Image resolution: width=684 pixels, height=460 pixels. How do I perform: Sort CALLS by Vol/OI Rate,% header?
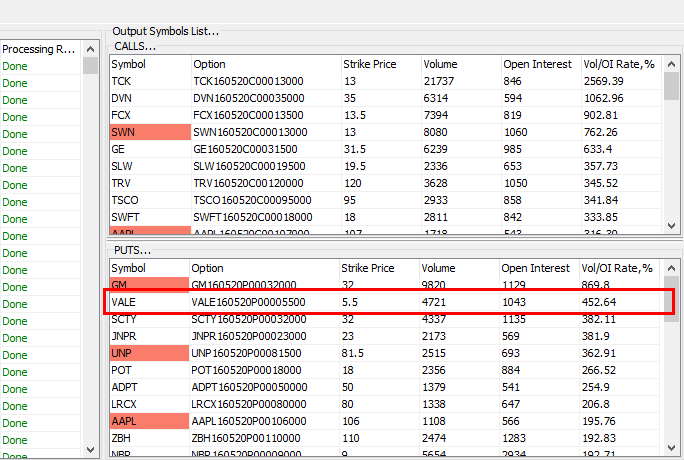point(622,64)
